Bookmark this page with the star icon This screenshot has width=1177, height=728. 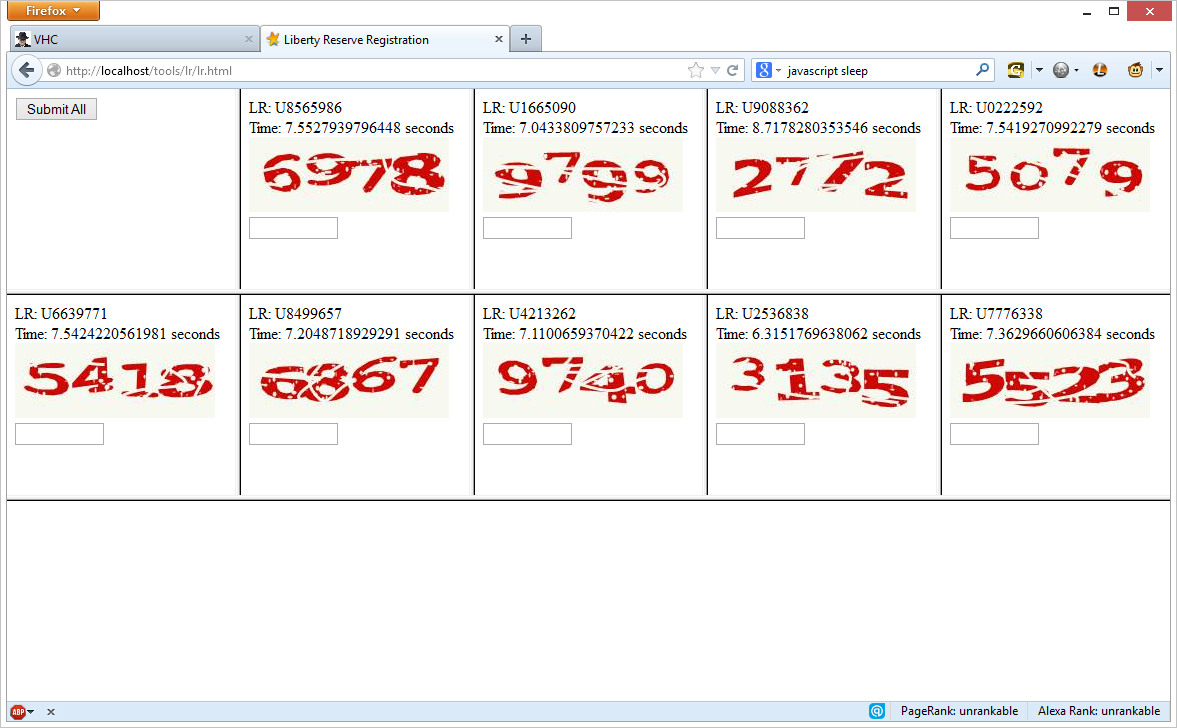pyautogui.click(x=696, y=71)
